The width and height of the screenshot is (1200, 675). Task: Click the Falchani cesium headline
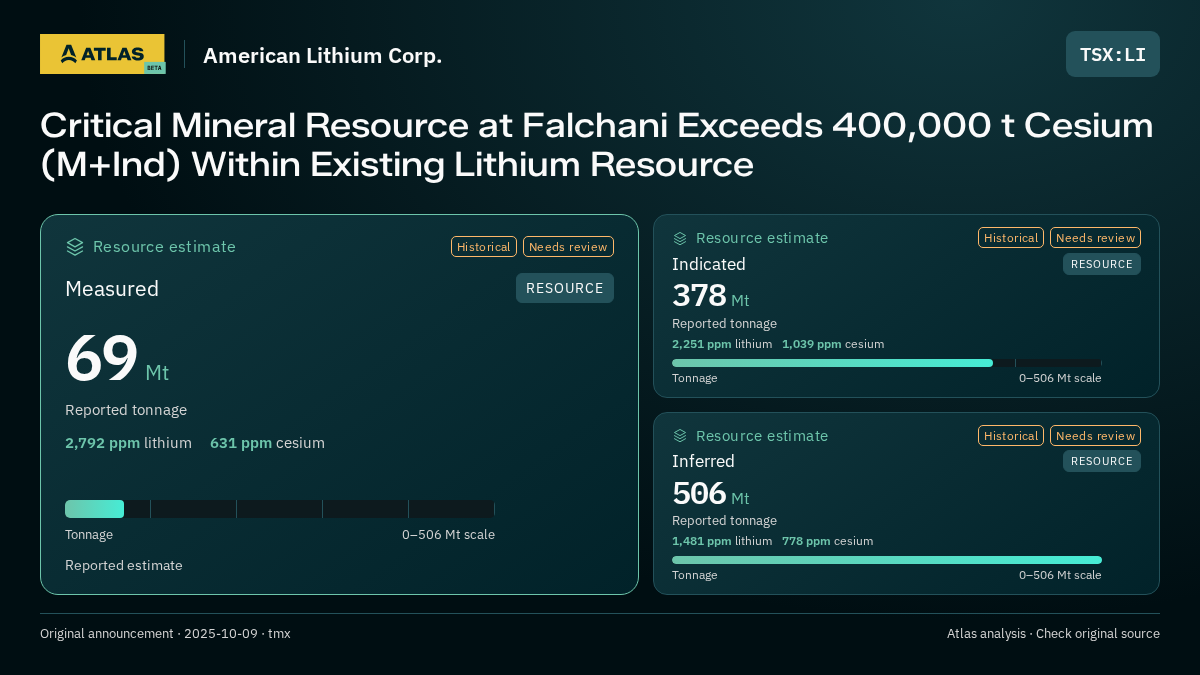[x=597, y=145]
